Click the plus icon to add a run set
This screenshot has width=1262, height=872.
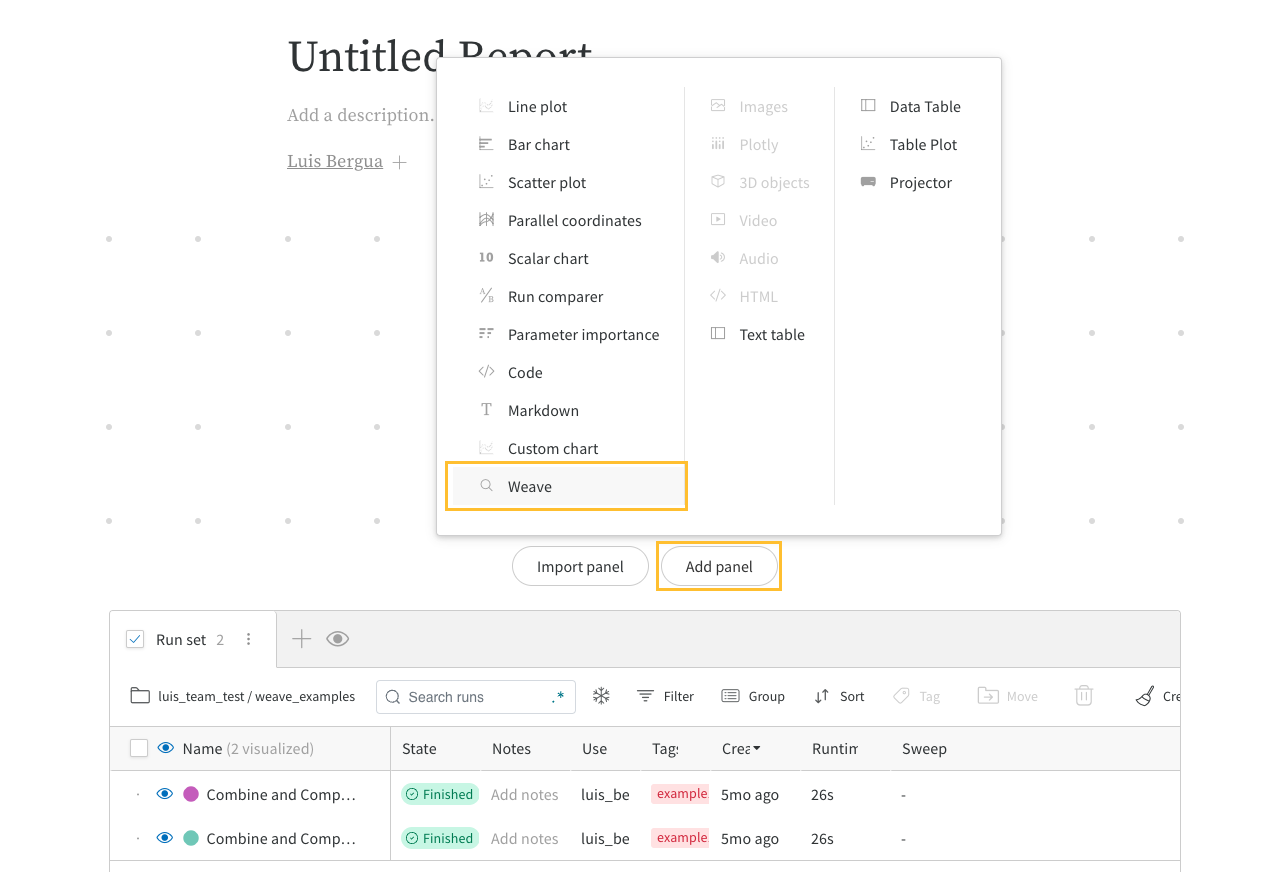tap(301, 639)
